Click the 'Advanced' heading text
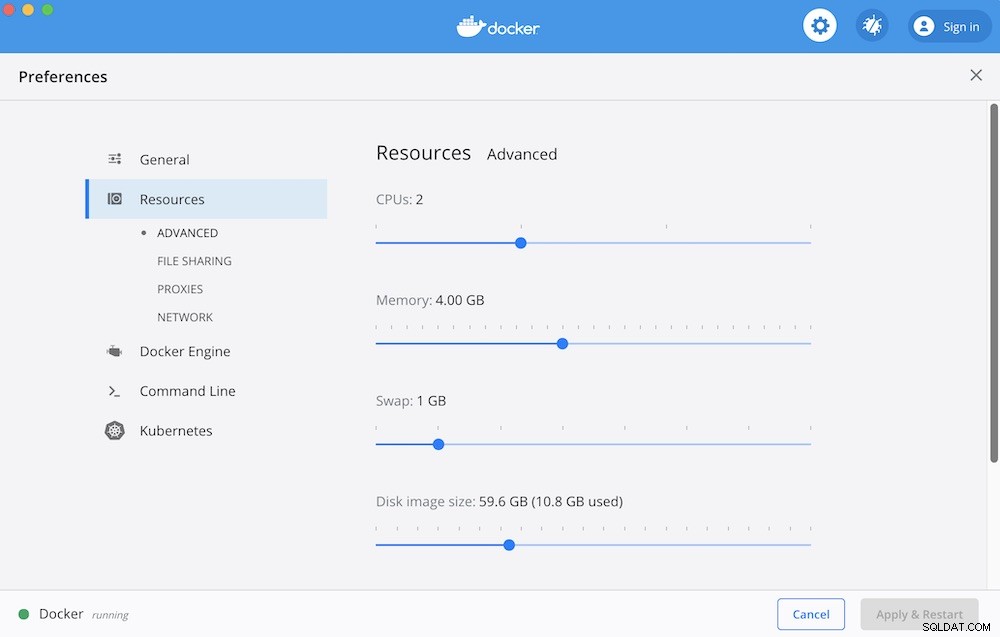This screenshot has height=637, width=1000. (522, 154)
